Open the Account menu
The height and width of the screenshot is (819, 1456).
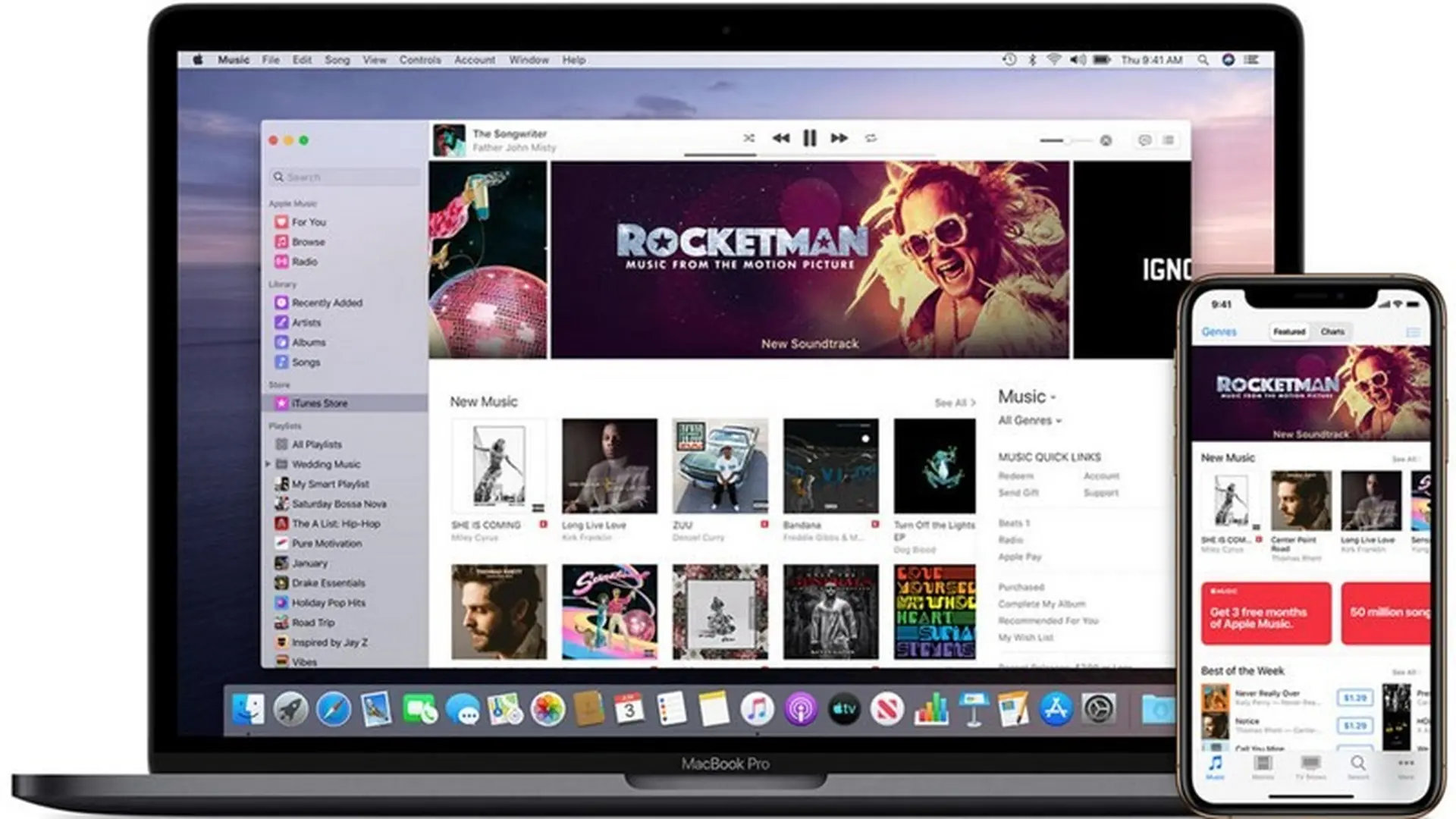474,60
